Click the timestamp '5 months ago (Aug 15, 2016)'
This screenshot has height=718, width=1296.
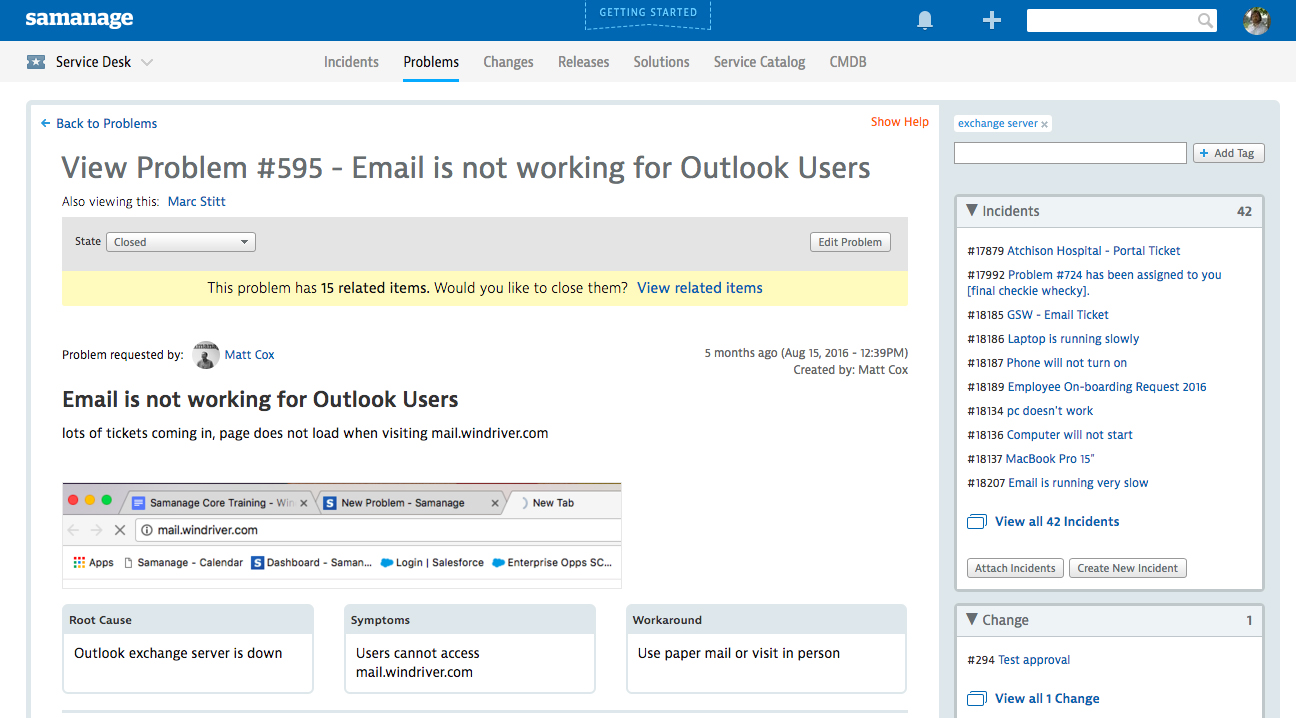tap(806, 353)
